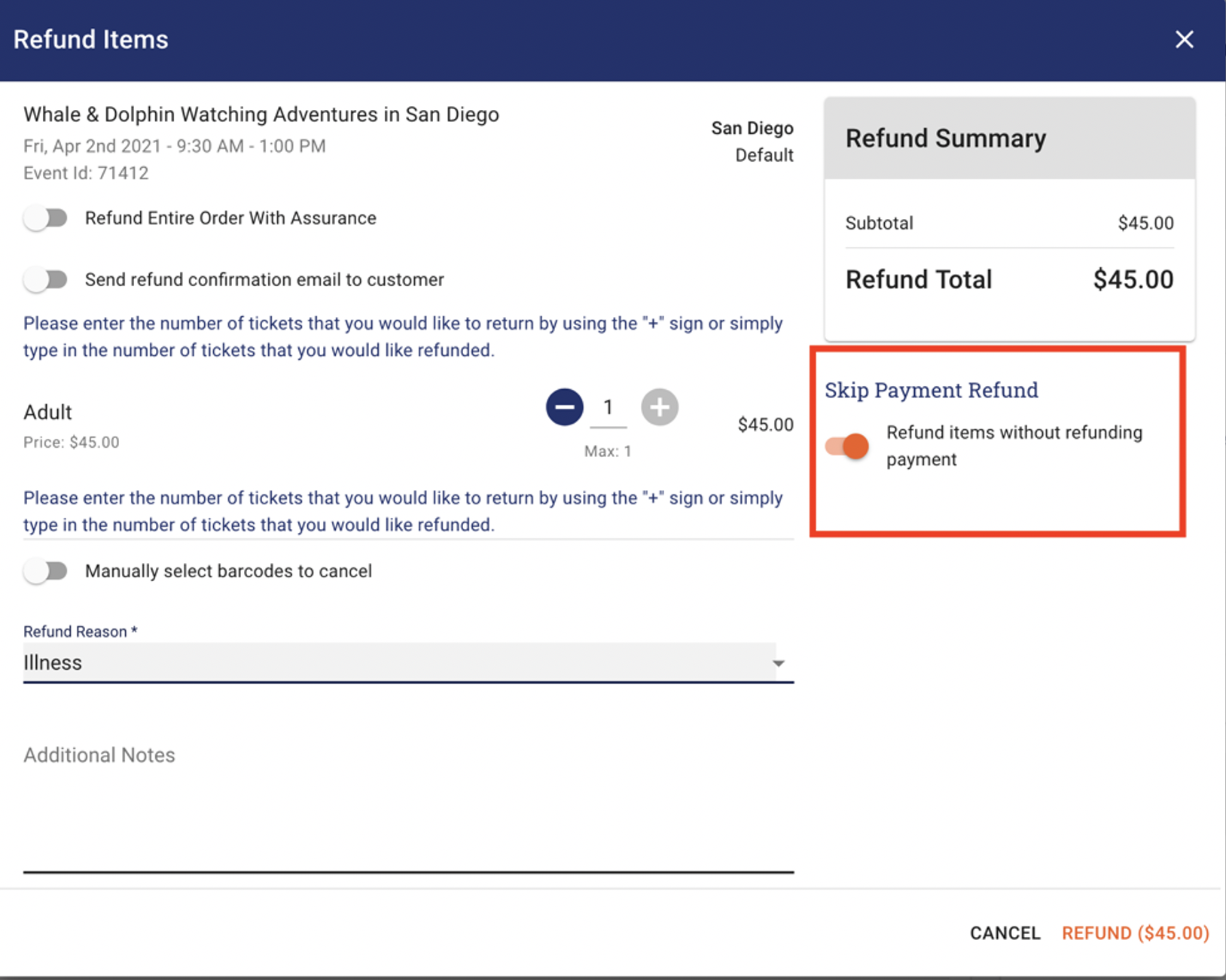Click Whale & Dolphin Watching Adventures title
The height and width of the screenshot is (980, 1226).
pyautogui.click(x=261, y=114)
